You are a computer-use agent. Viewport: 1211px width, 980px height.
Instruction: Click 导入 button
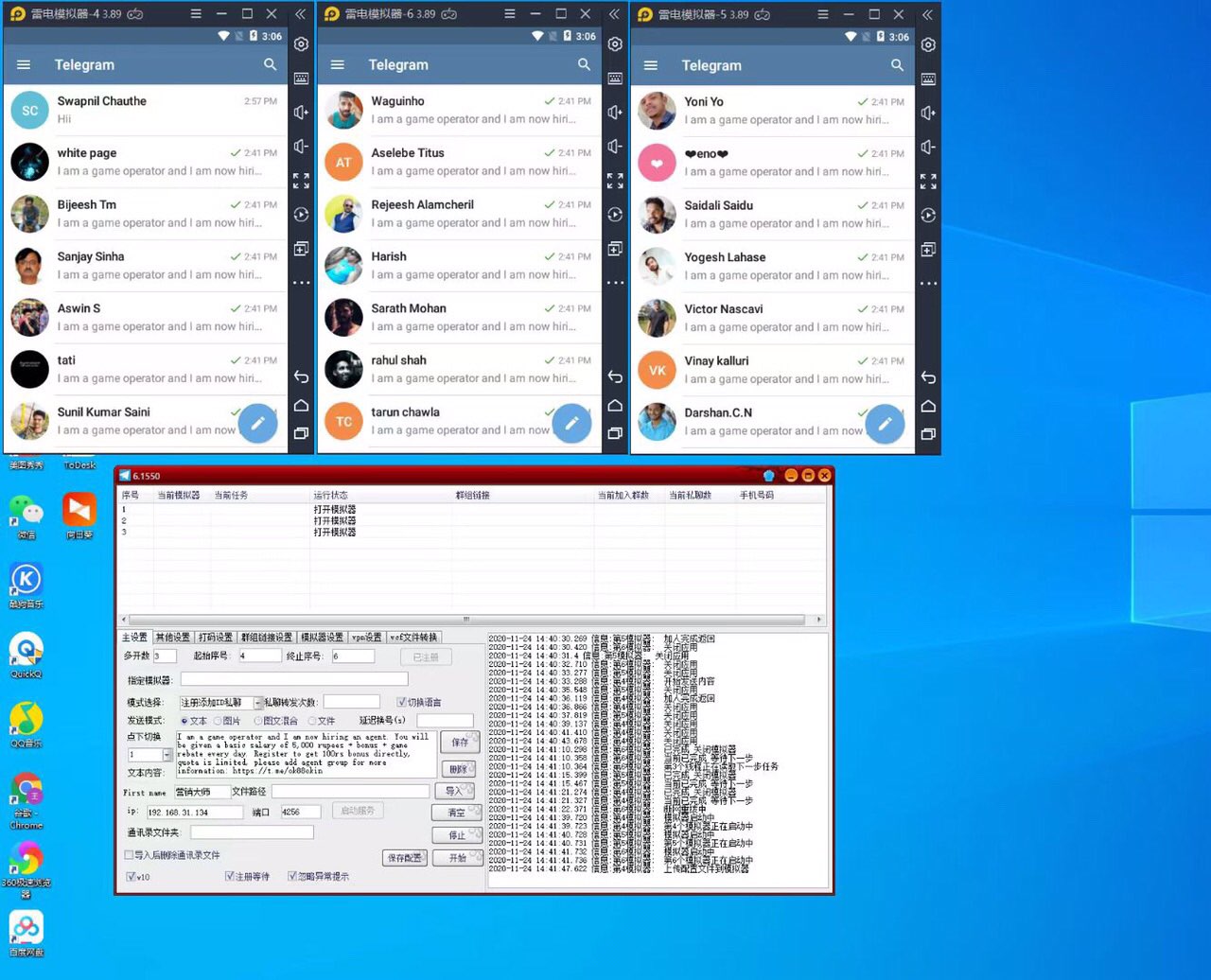455,790
